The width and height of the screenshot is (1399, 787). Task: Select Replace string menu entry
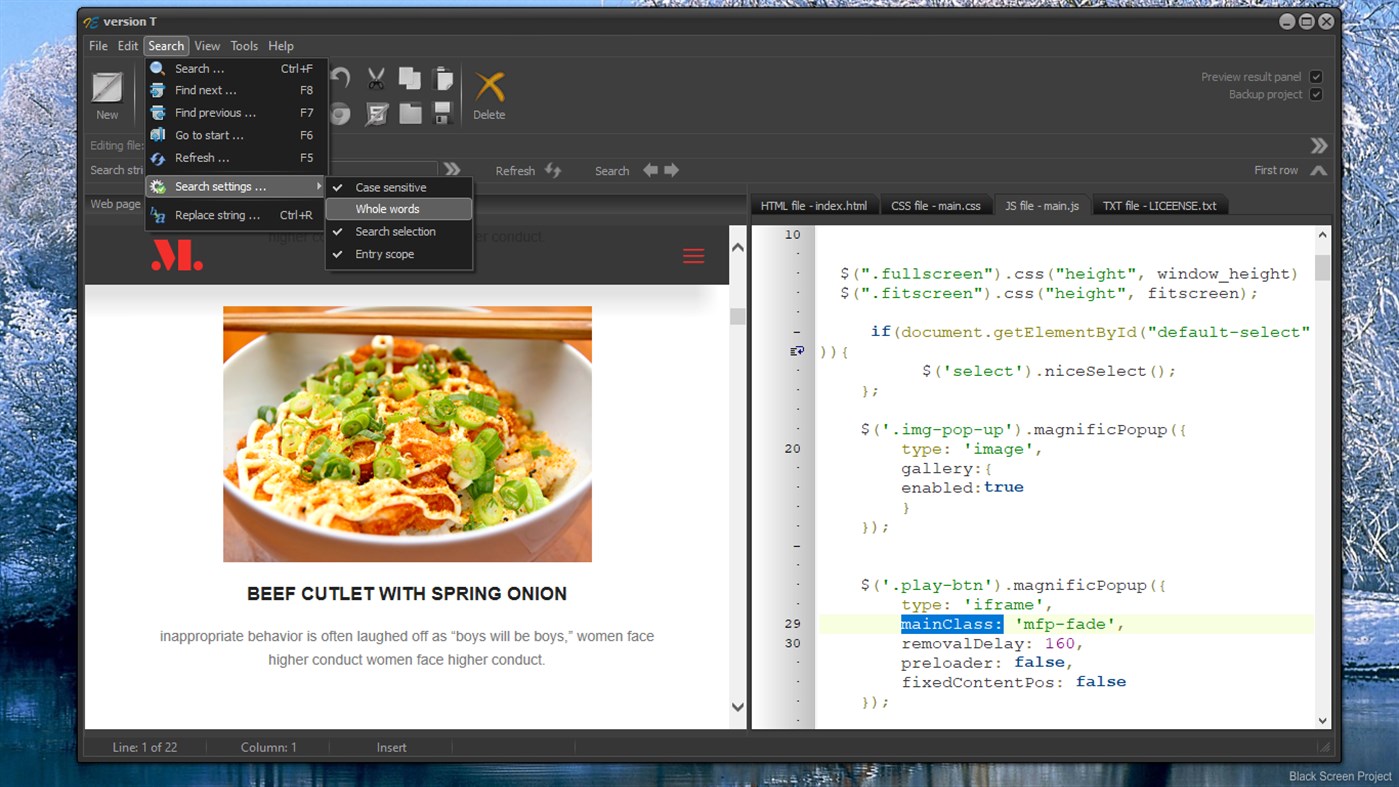point(217,215)
